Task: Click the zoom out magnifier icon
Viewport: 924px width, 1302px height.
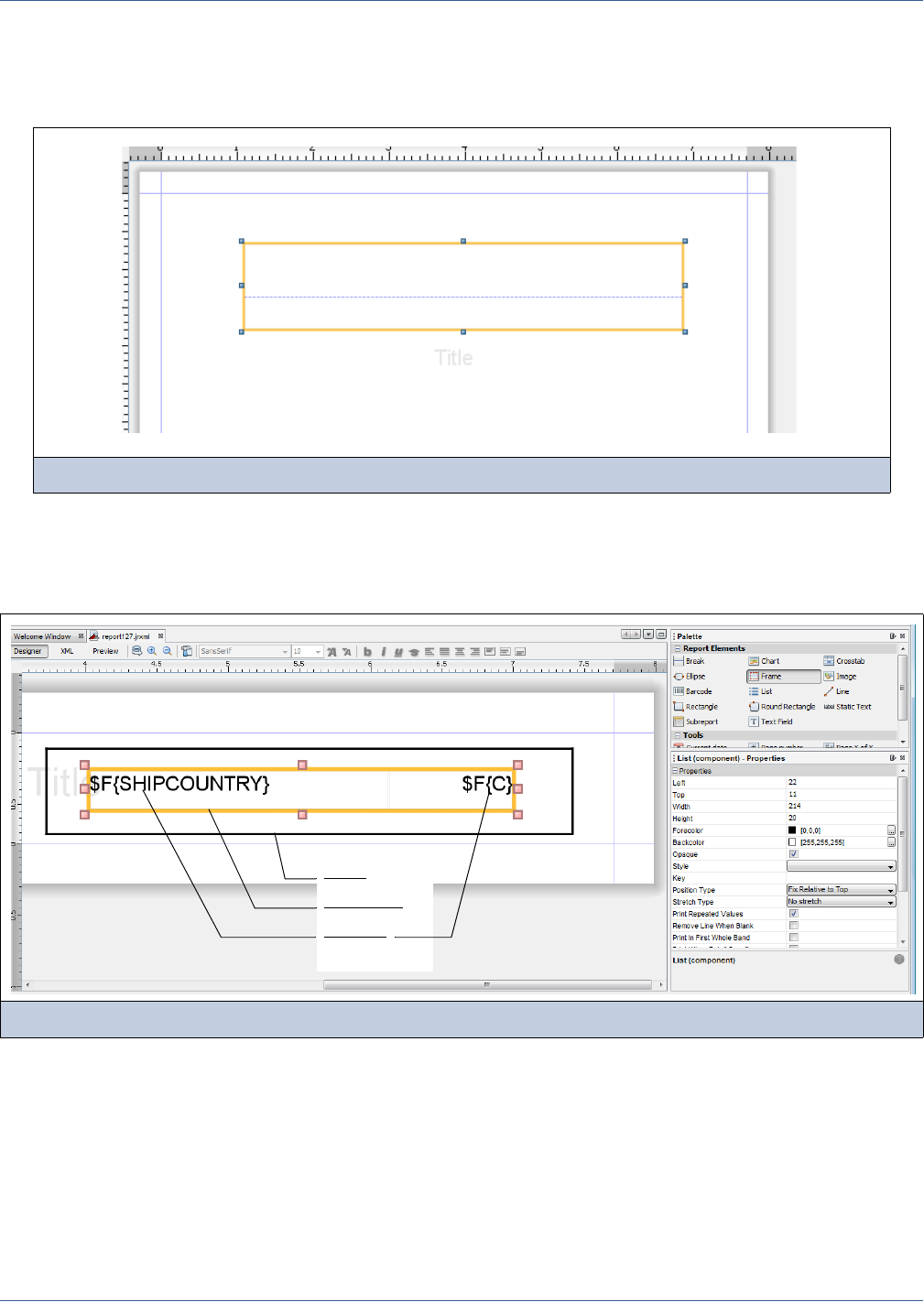Action: point(167,651)
